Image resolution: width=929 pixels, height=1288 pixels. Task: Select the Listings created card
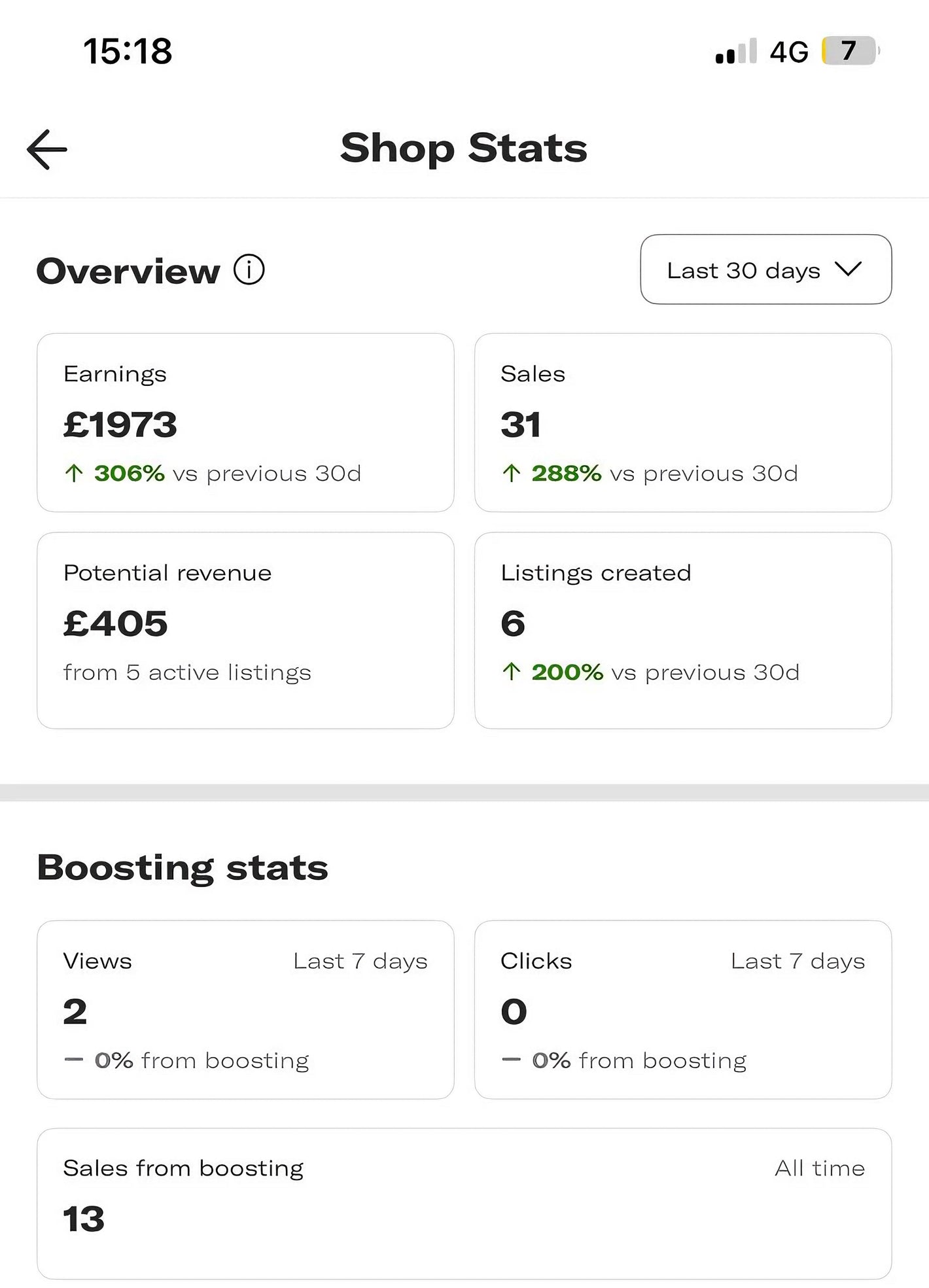[682, 630]
